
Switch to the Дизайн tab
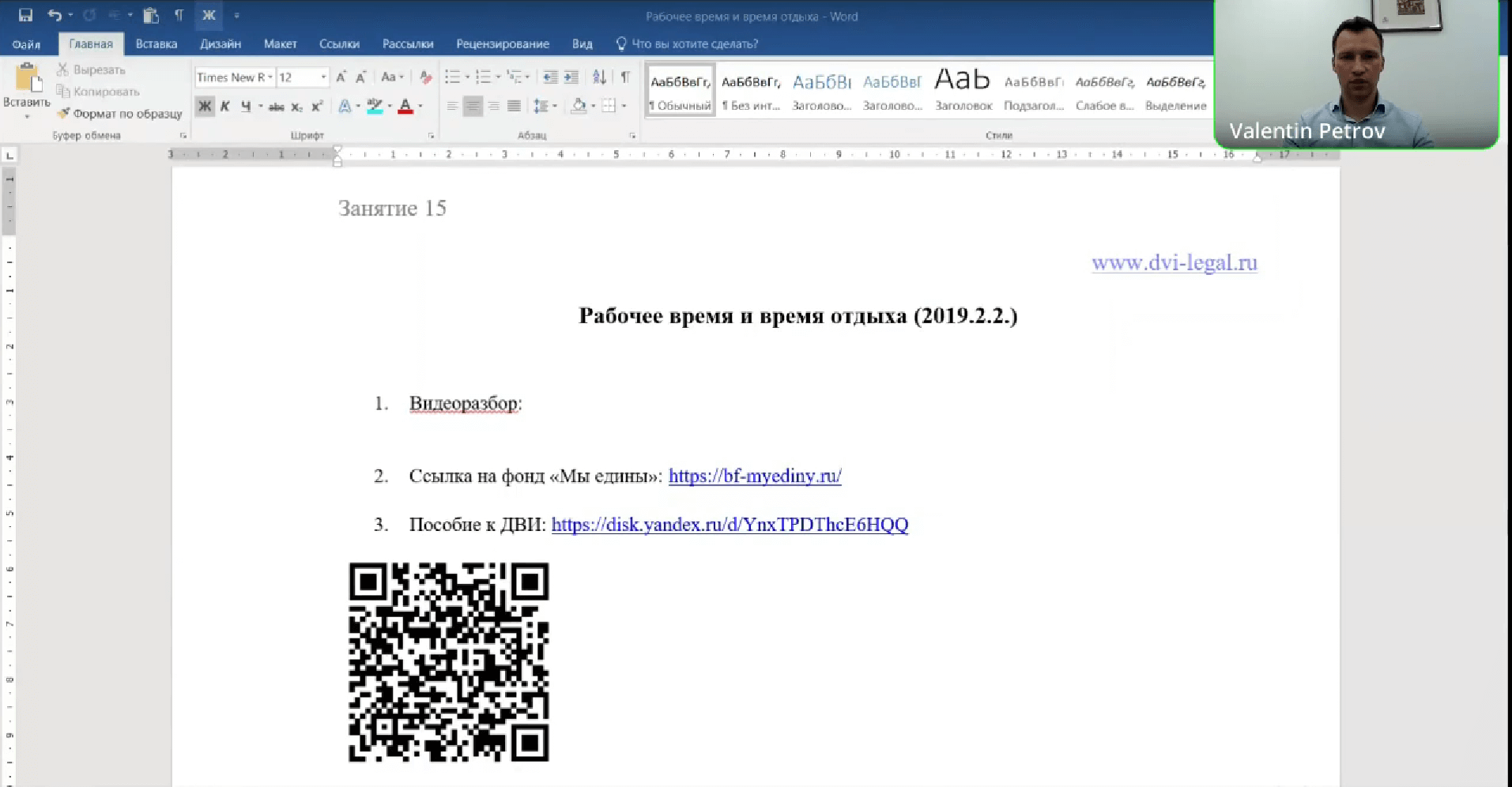[221, 44]
